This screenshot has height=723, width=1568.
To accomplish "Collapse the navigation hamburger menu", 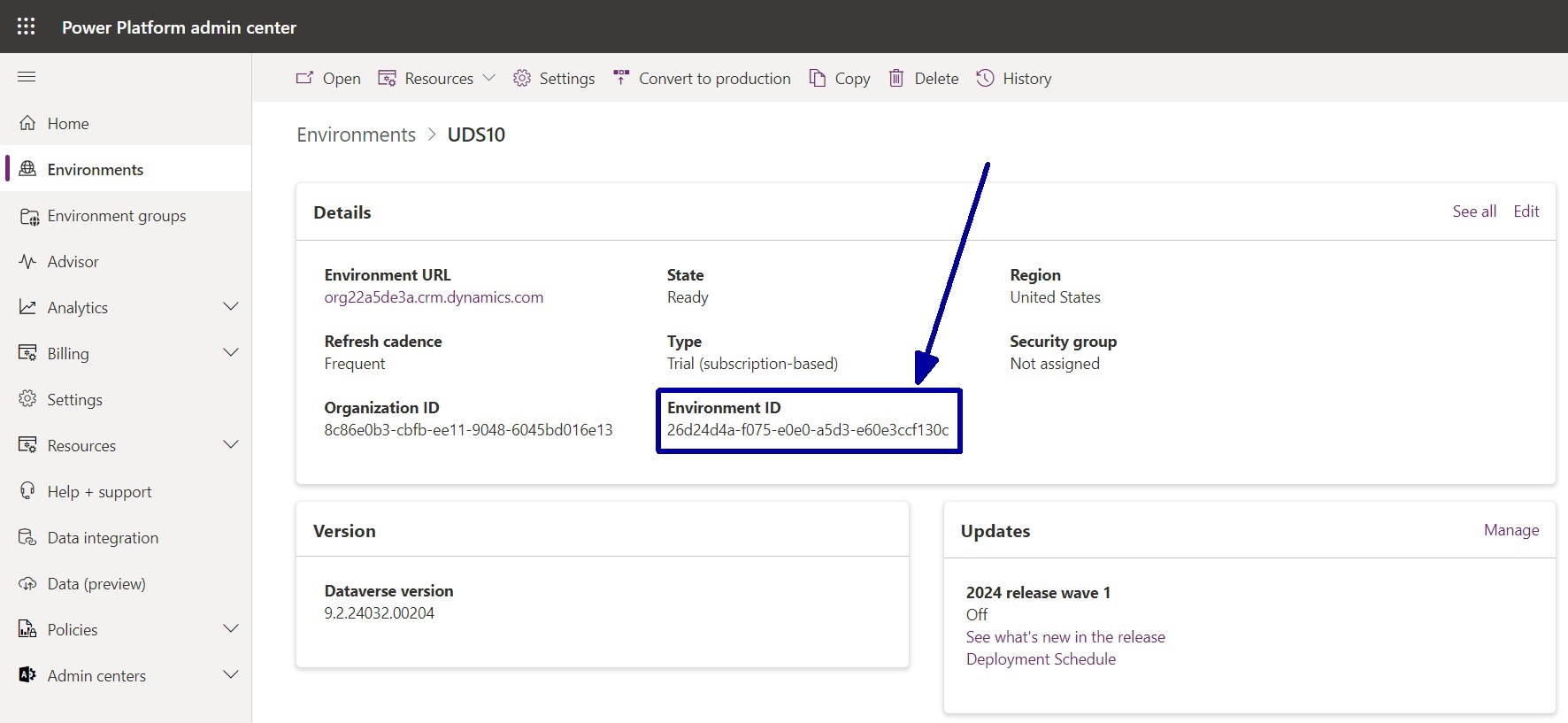I will [27, 77].
